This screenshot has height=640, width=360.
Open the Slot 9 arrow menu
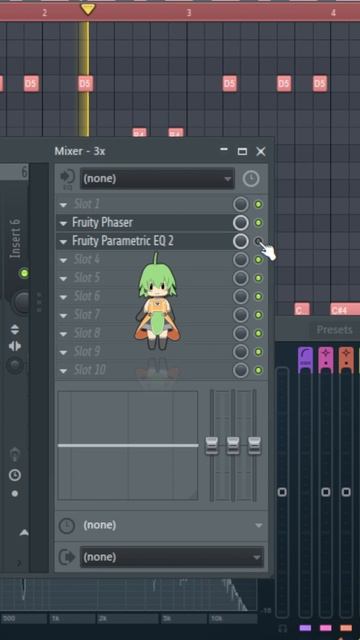pos(63,352)
